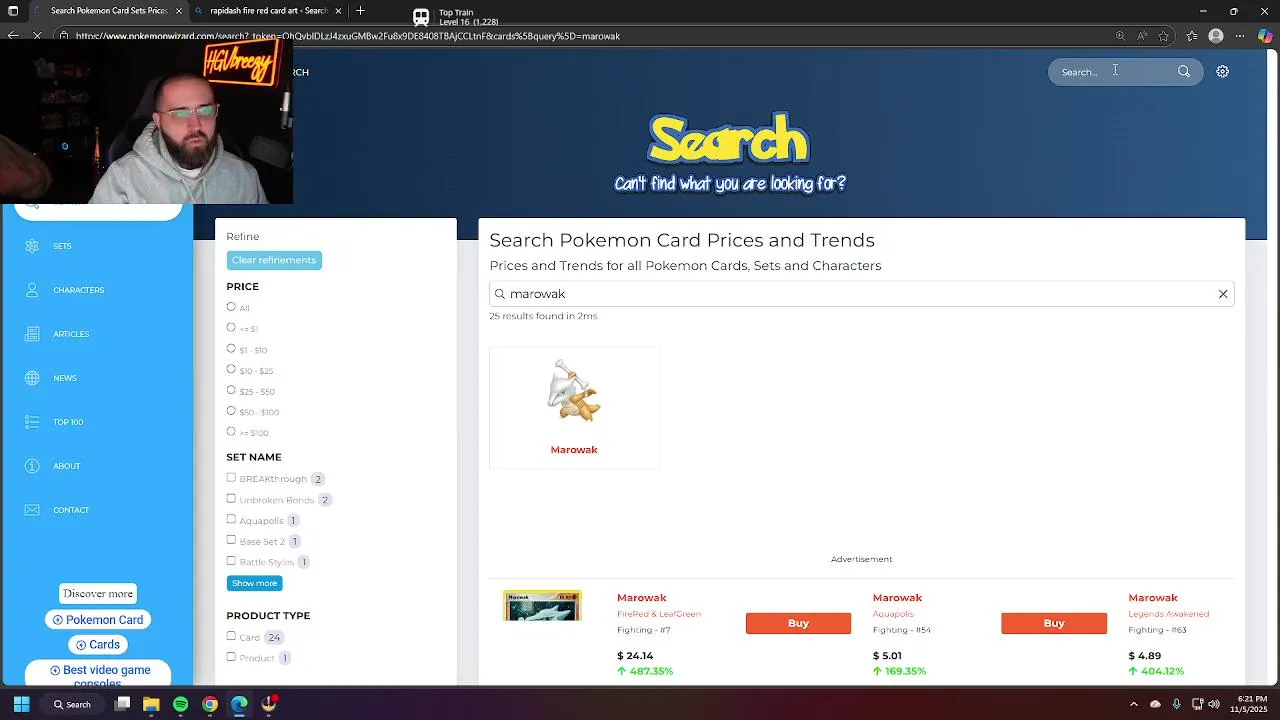Click the Characters menu label

pyautogui.click(x=78, y=290)
